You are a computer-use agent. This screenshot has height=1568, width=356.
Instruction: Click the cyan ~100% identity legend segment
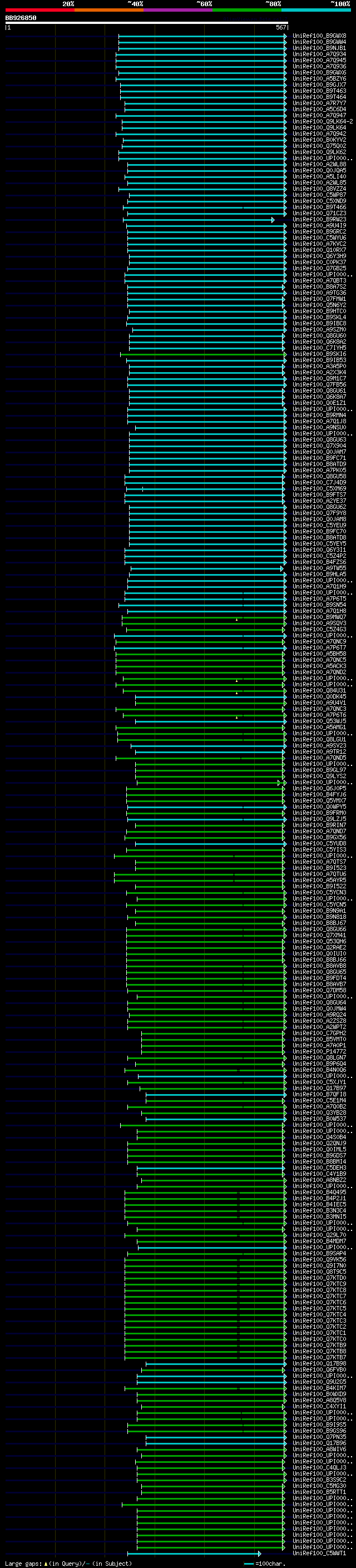coord(317,10)
